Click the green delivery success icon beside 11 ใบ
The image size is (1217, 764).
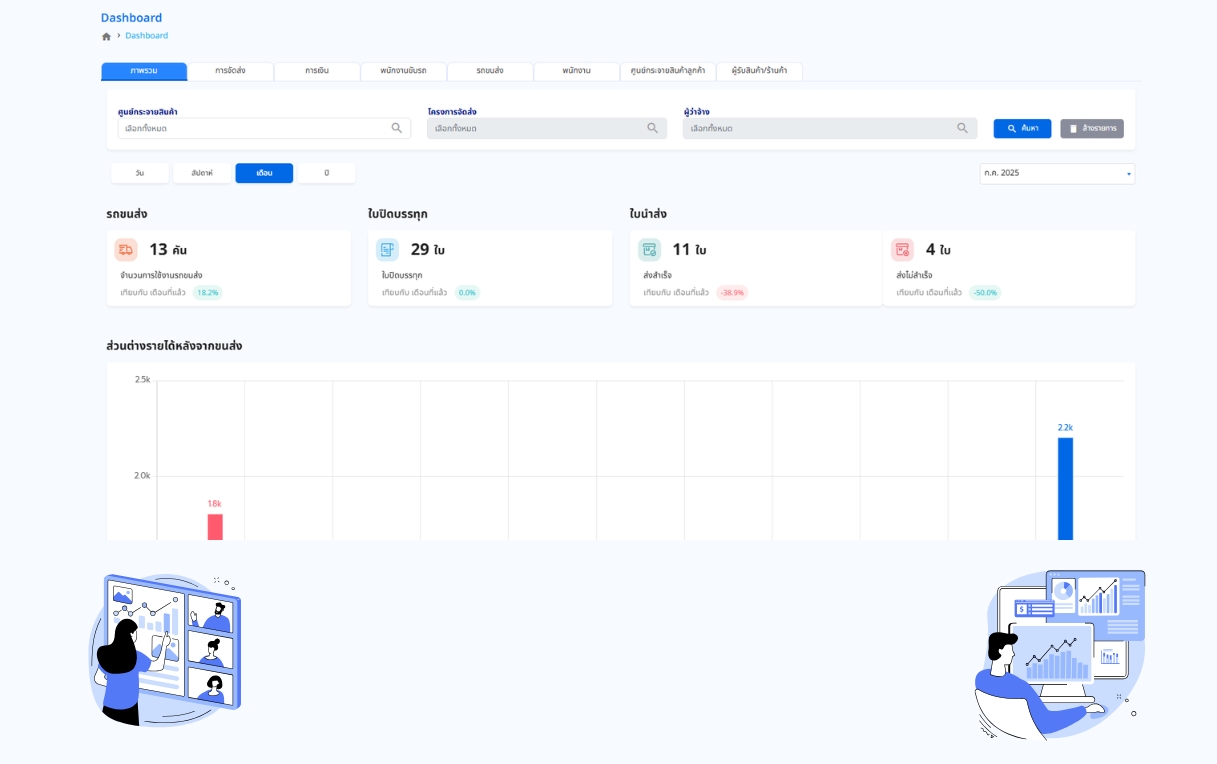point(649,250)
